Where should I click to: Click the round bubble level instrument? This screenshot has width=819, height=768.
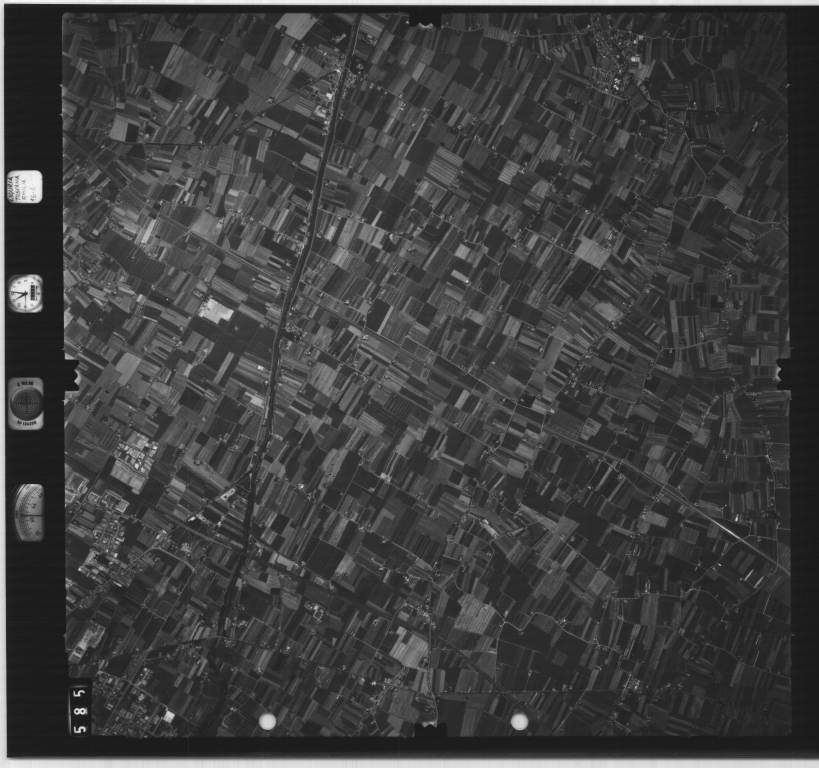point(26,404)
